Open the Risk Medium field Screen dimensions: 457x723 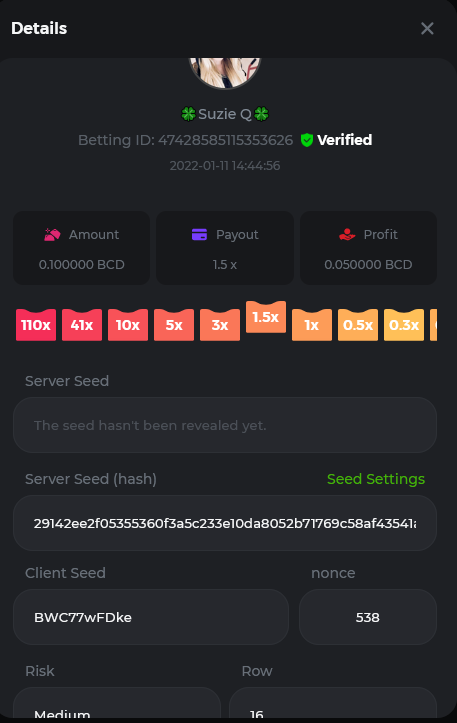coord(117,703)
